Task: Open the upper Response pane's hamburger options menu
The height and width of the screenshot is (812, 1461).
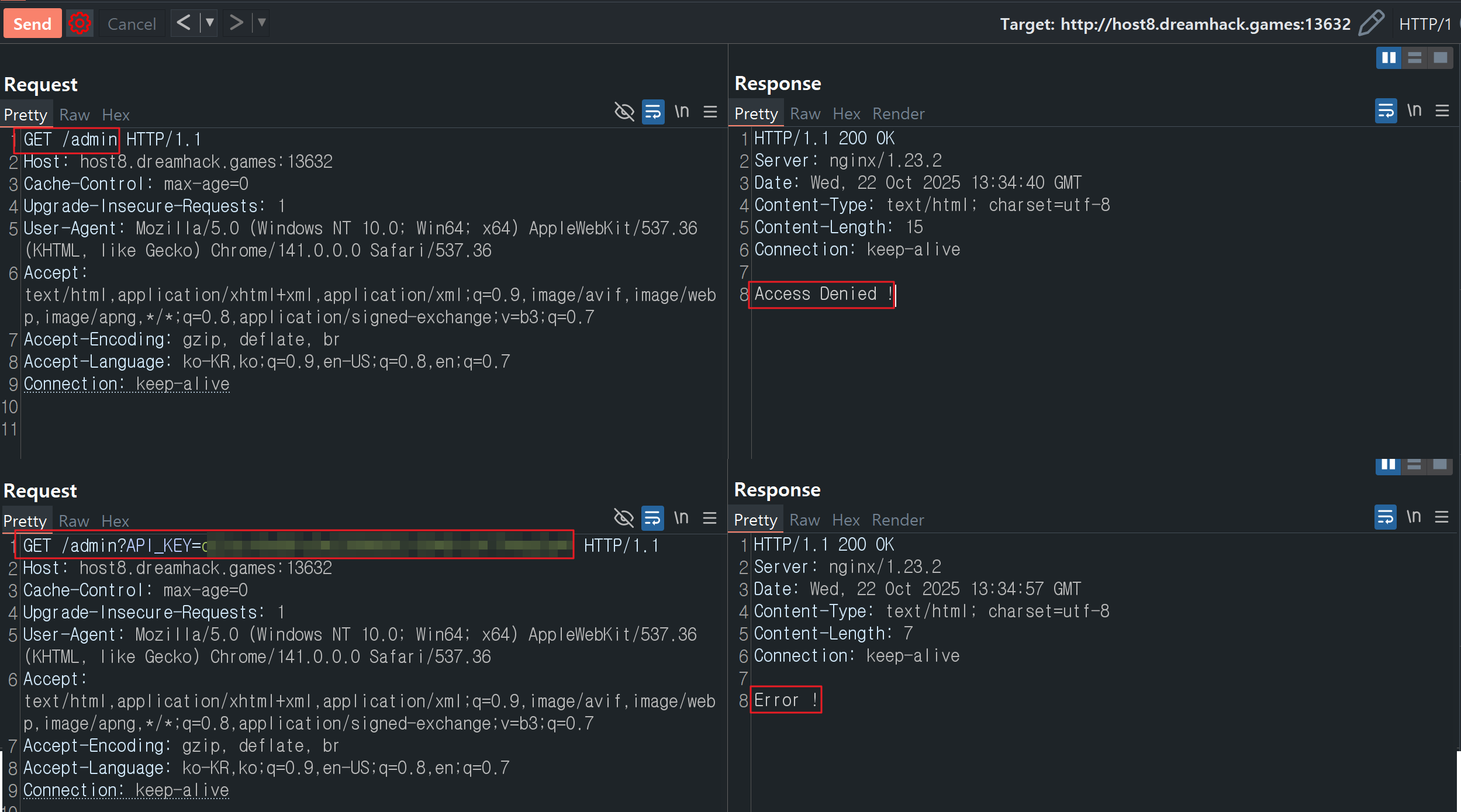Action: [1442, 110]
